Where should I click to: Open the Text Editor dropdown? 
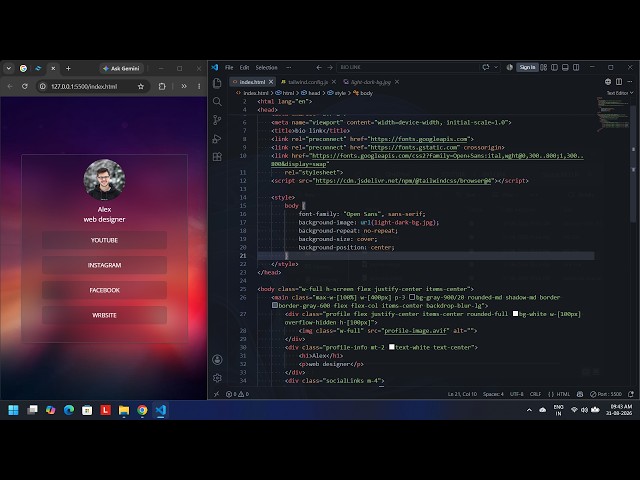620,93
